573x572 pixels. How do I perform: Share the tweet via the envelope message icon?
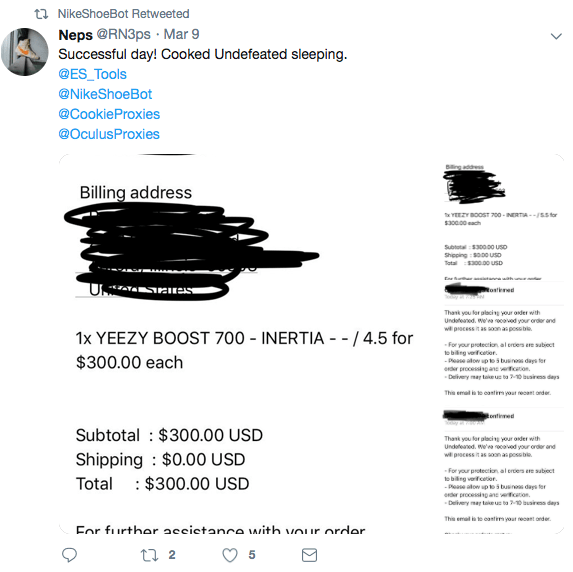[309, 555]
